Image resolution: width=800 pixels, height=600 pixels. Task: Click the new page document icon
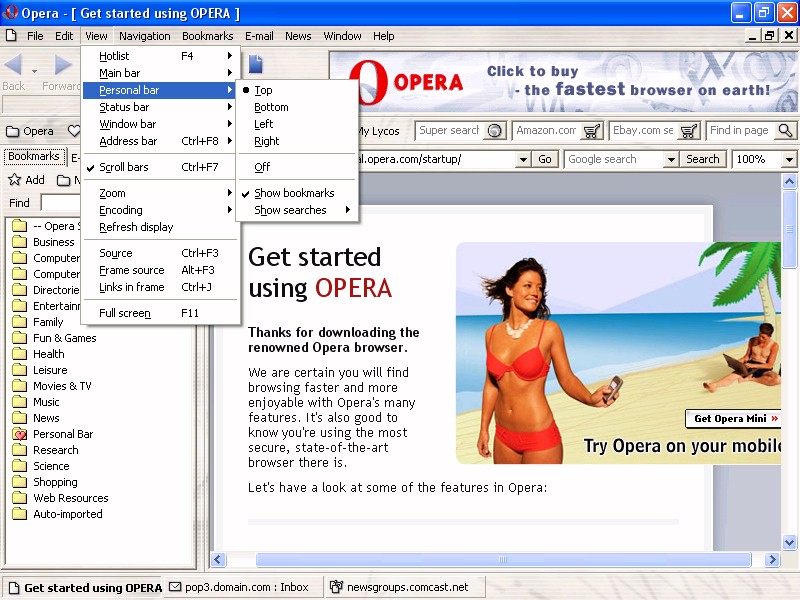[256, 64]
